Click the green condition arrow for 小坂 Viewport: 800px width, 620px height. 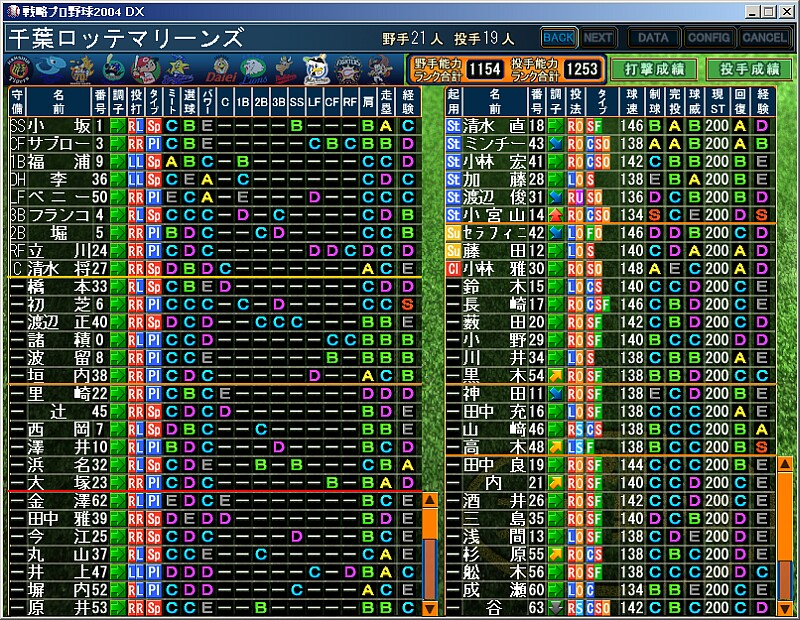(118, 126)
